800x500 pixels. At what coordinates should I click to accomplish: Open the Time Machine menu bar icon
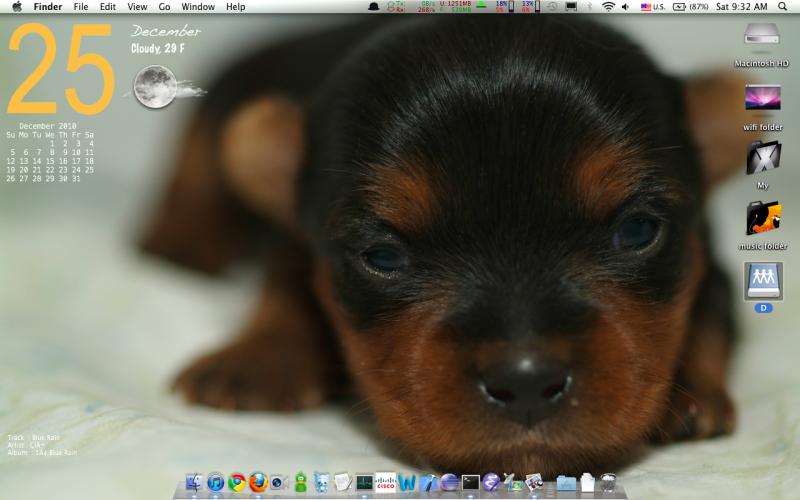(x=553, y=7)
